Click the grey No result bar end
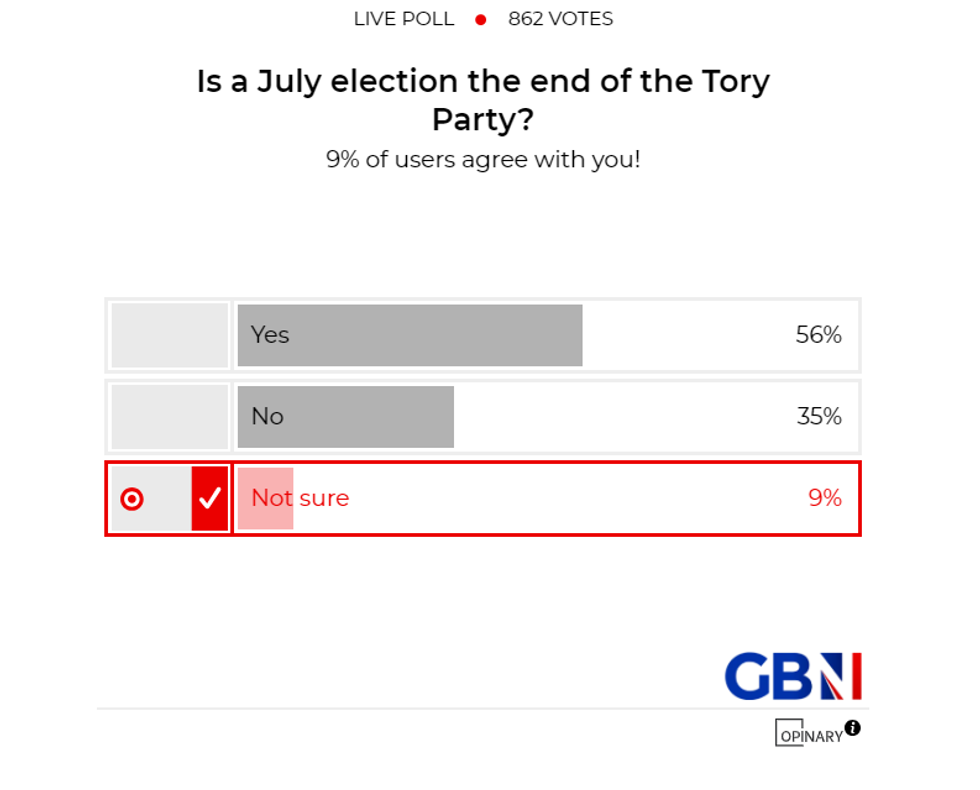The height and width of the screenshot is (790, 980). 444,416
